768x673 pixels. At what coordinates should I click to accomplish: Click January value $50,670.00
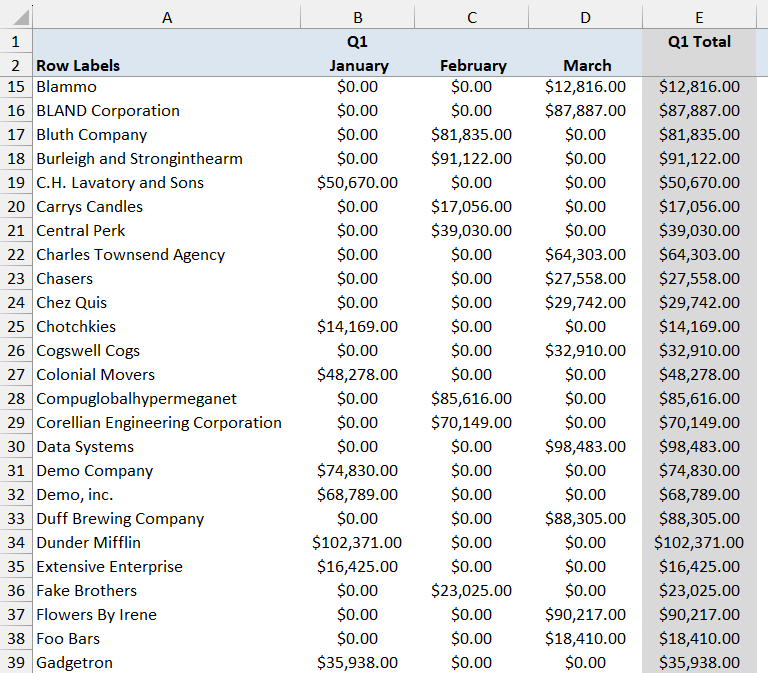click(x=358, y=183)
